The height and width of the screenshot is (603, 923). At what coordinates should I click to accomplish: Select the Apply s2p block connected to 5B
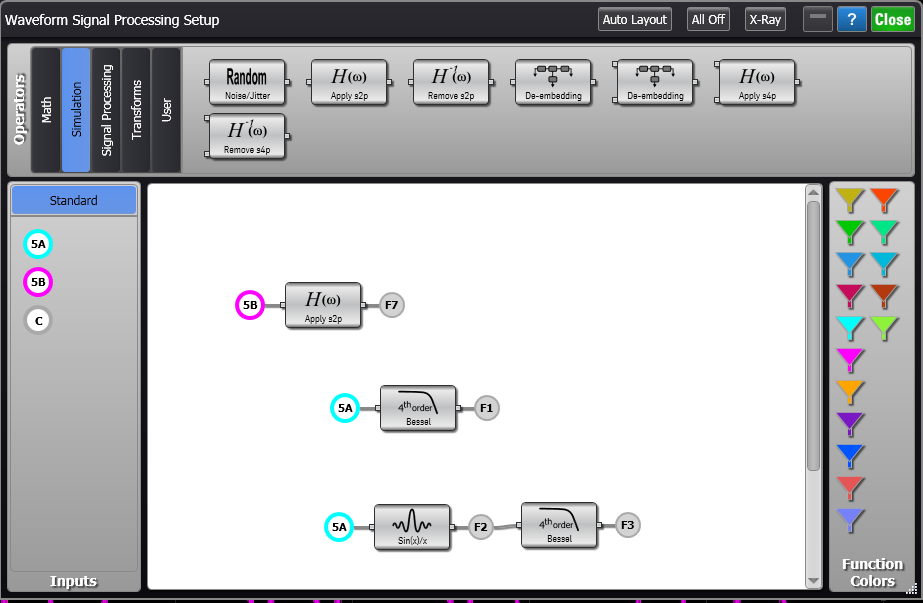[323, 305]
